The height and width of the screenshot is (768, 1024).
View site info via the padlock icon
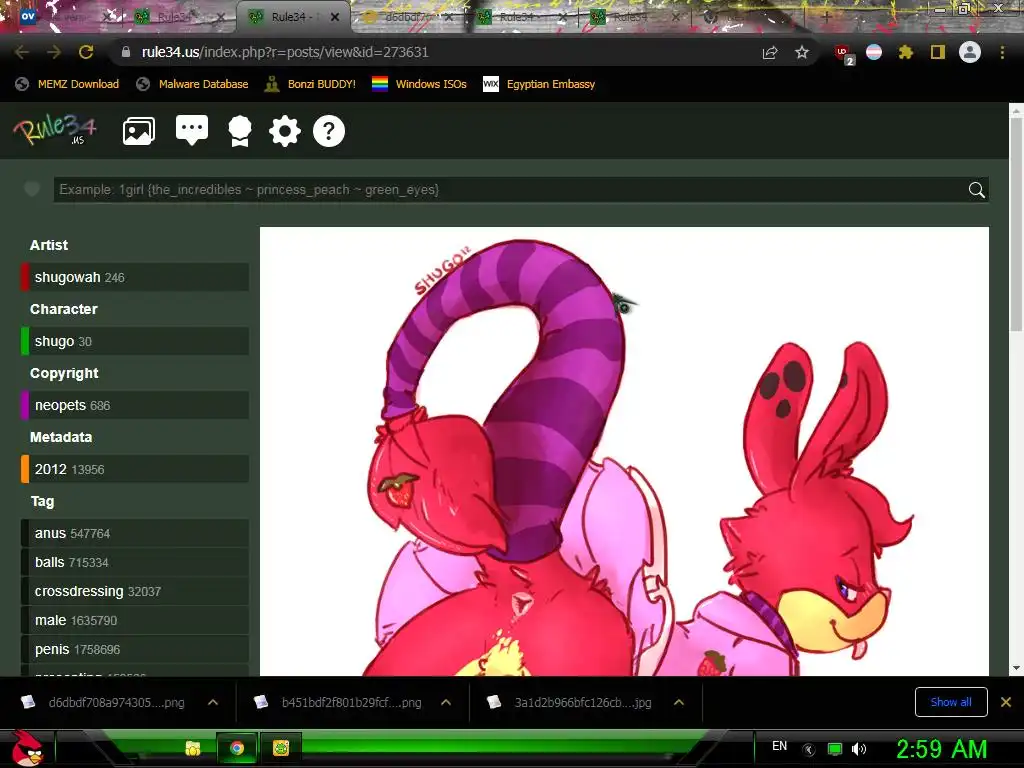pyautogui.click(x=126, y=52)
